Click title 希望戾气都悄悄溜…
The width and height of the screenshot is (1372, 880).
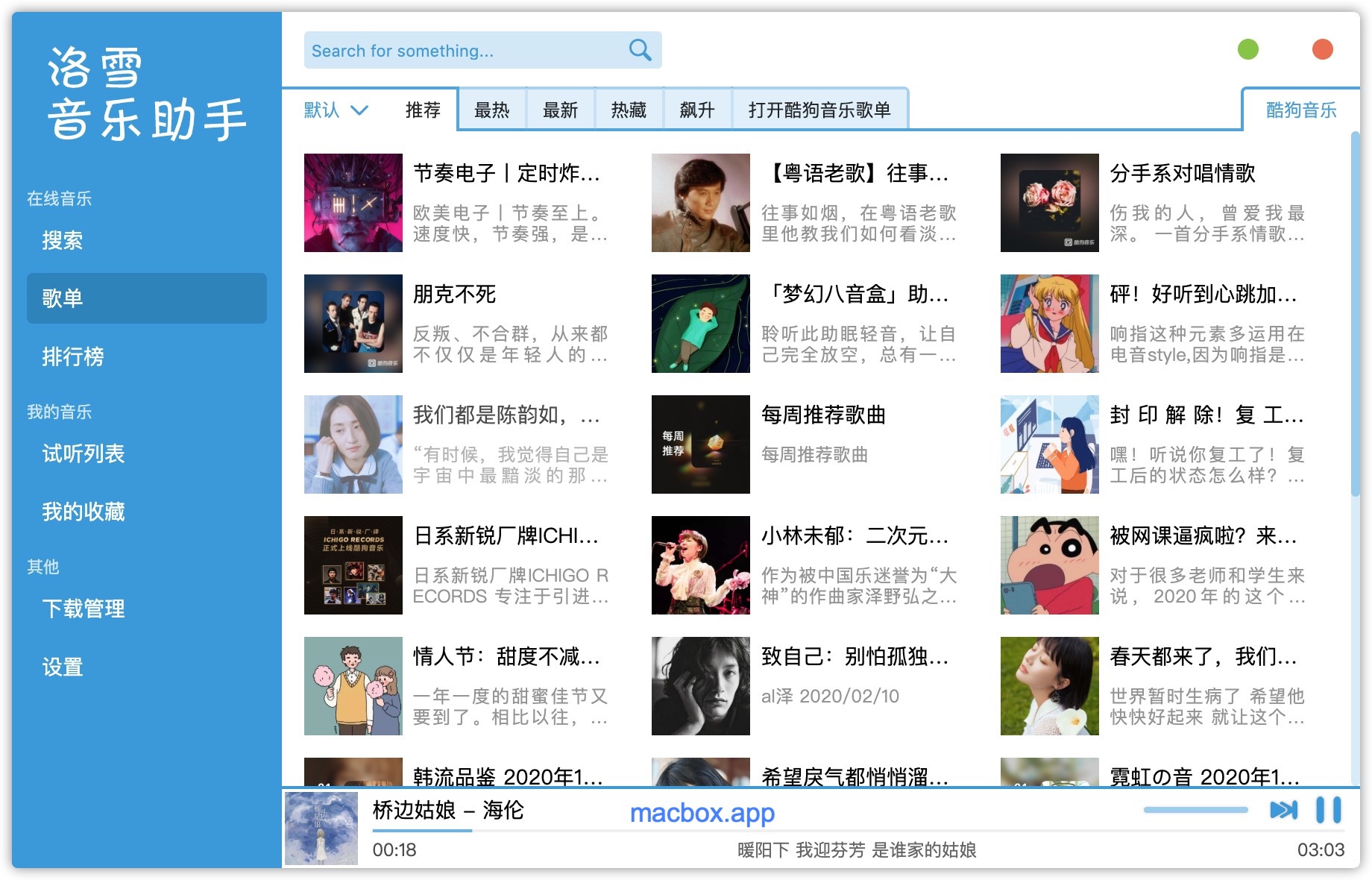(x=855, y=776)
